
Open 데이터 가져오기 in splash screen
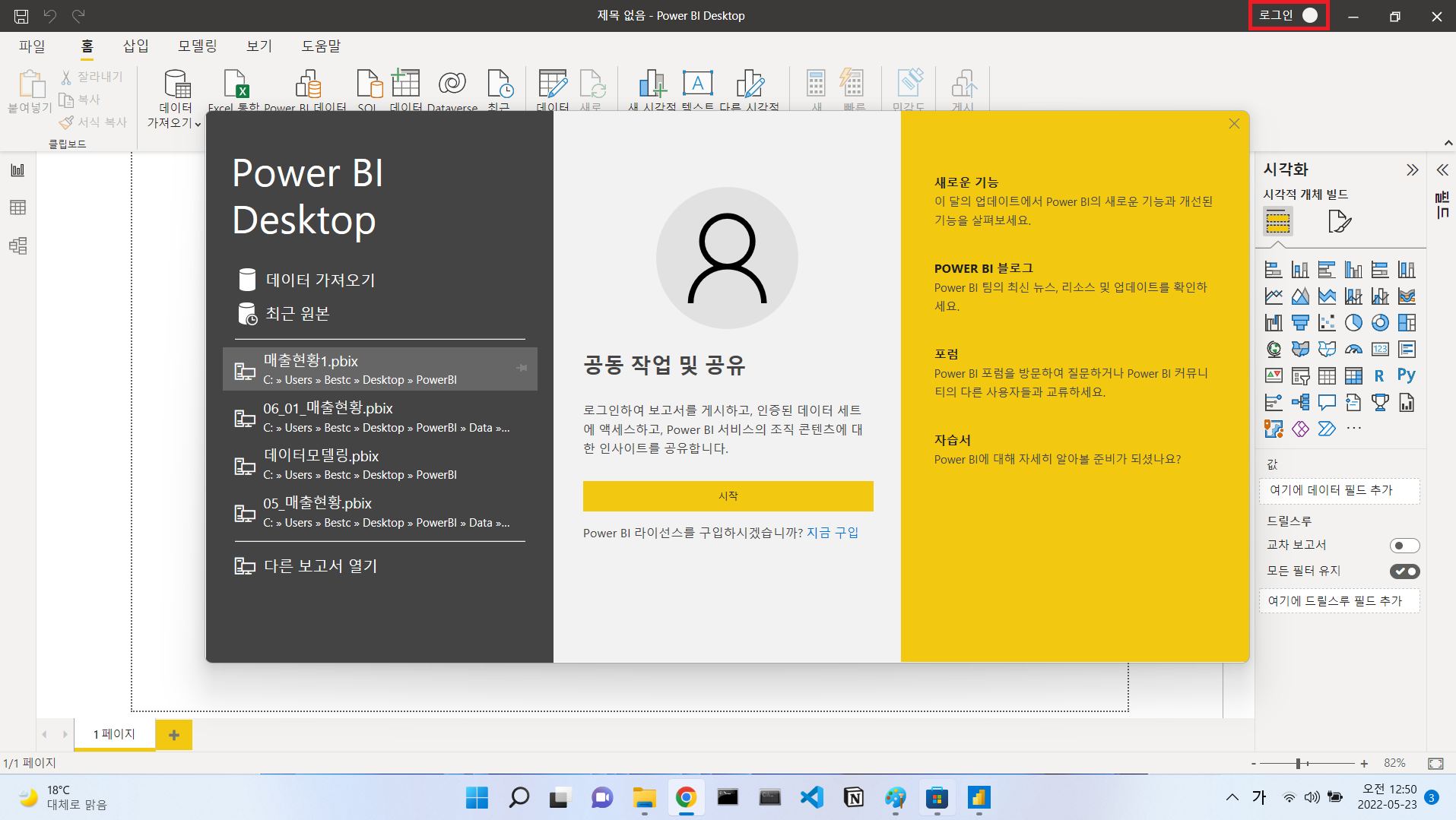[x=306, y=280]
